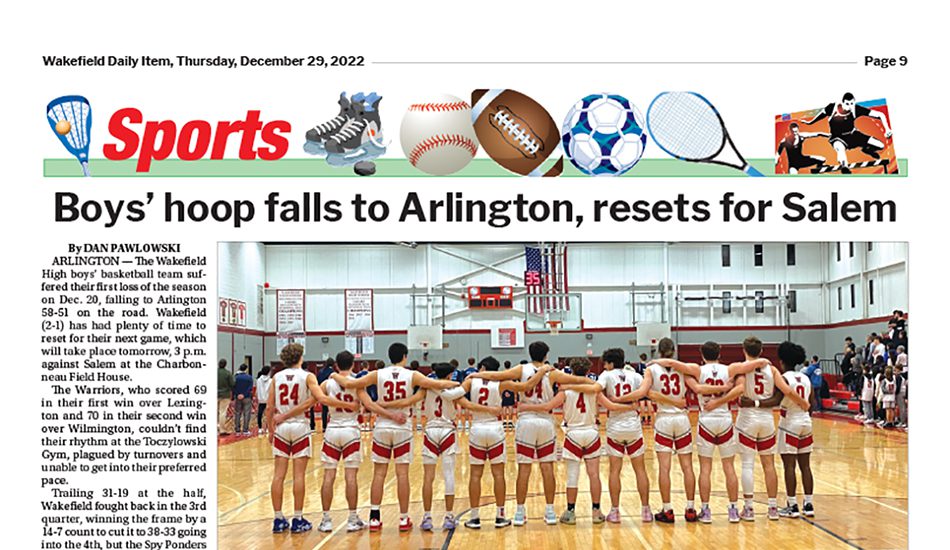
Task: Click the hurdlers track illustration
Action: coord(835,134)
